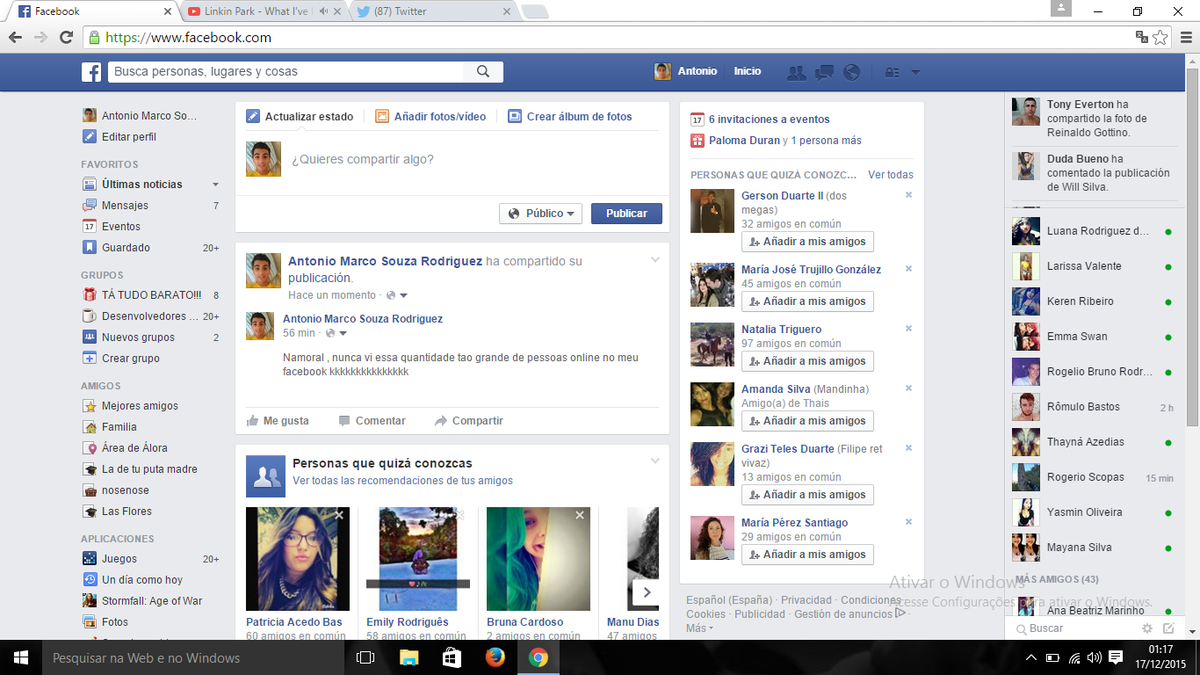The width and height of the screenshot is (1200, 675).
Task: Open the TÁ TUDO BARATO!!! group
Action: [152, 295]
